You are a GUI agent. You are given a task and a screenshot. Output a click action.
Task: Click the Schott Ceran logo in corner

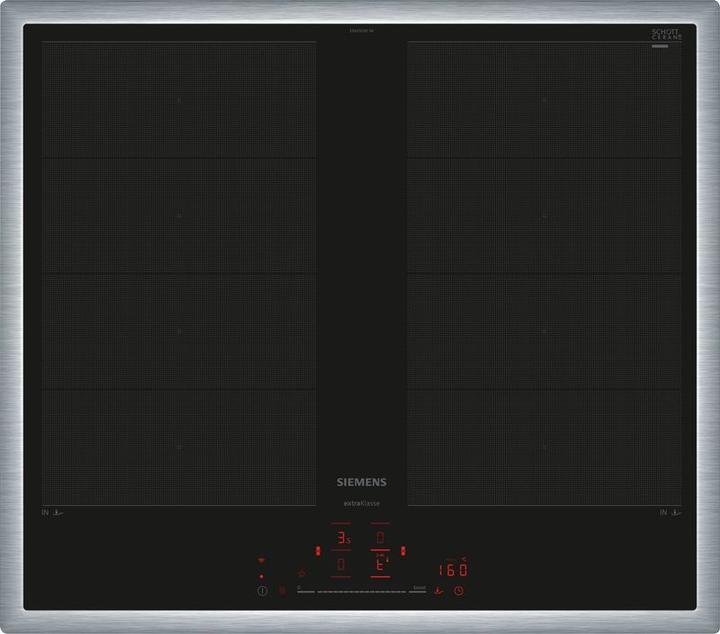[x=666, y=34]
